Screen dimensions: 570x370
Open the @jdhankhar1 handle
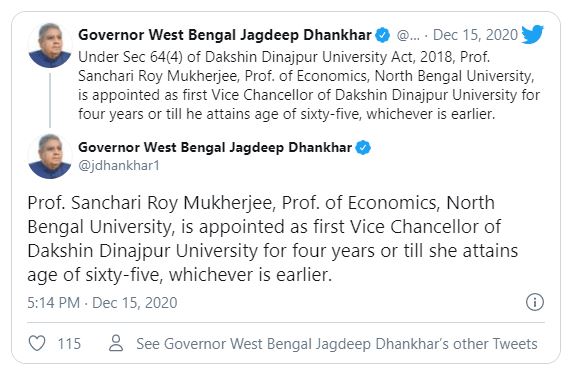[x=119, y=166]
